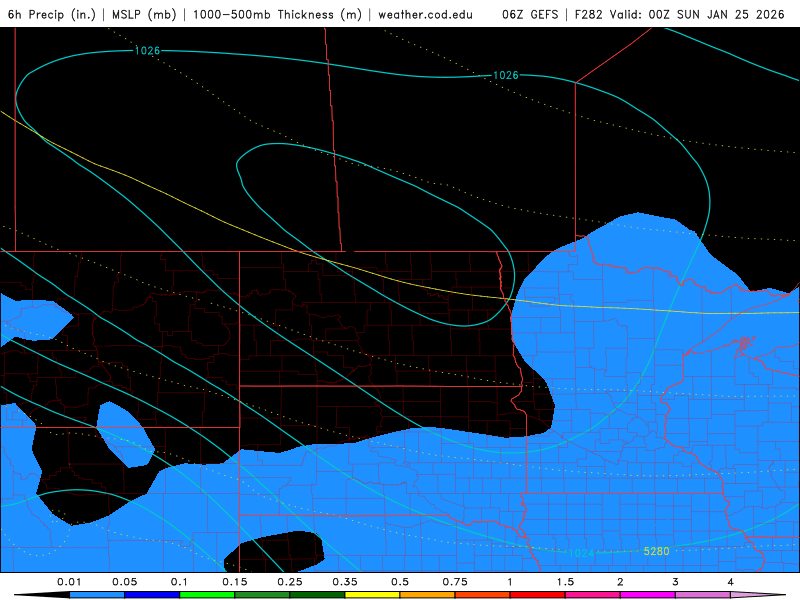Click the 'F282' forecast hour text
800x600 pixels.
(x=590, y=14)
